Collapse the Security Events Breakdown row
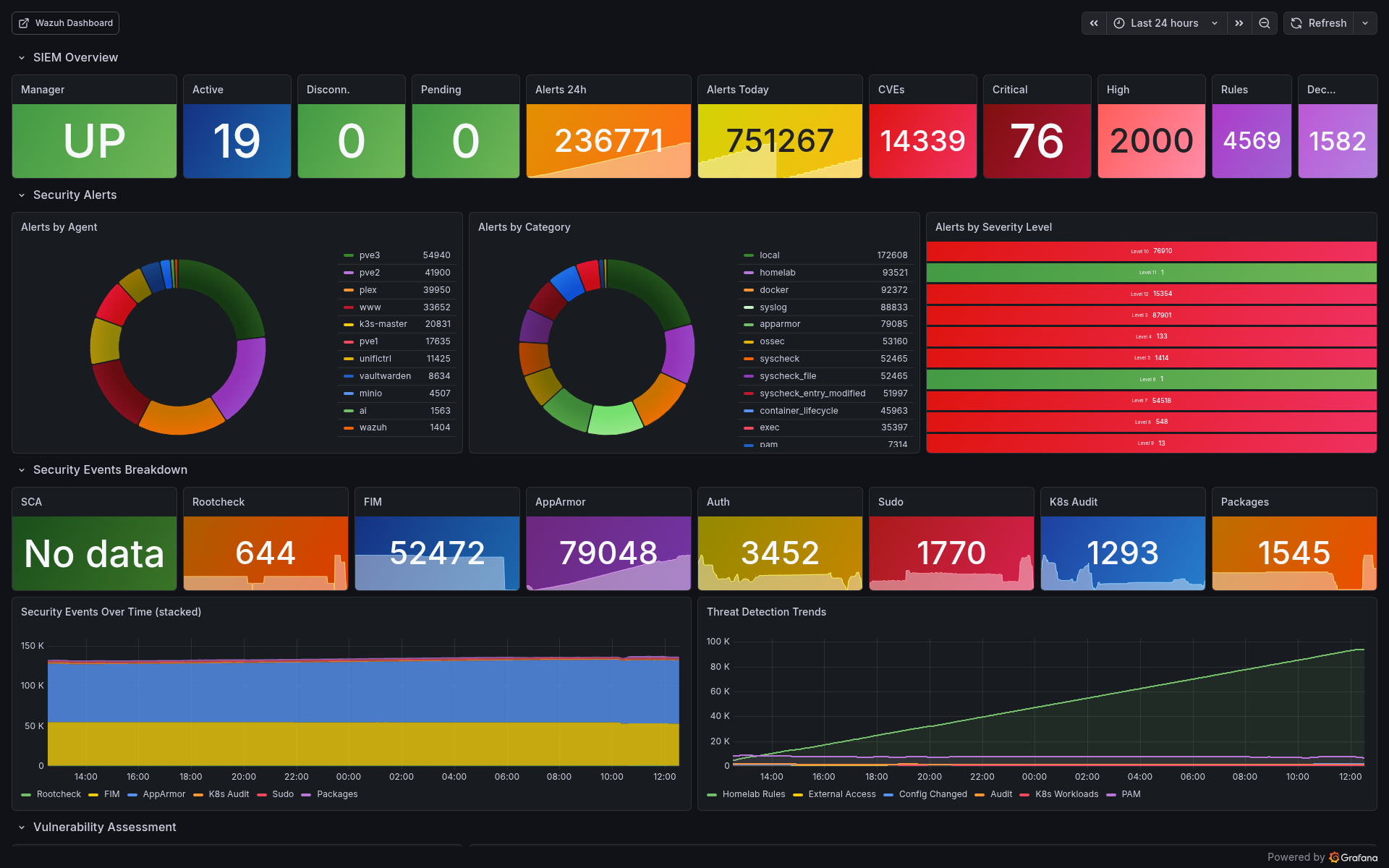The width and height of the screenshot is (1389, 868). 22,470
